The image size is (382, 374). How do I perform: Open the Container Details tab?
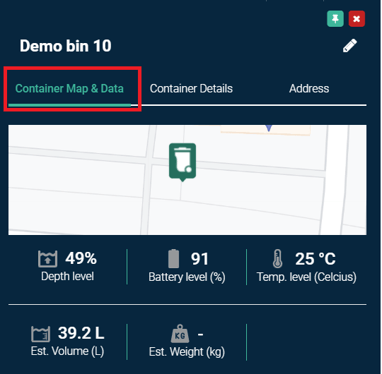(x=191, y=89)
